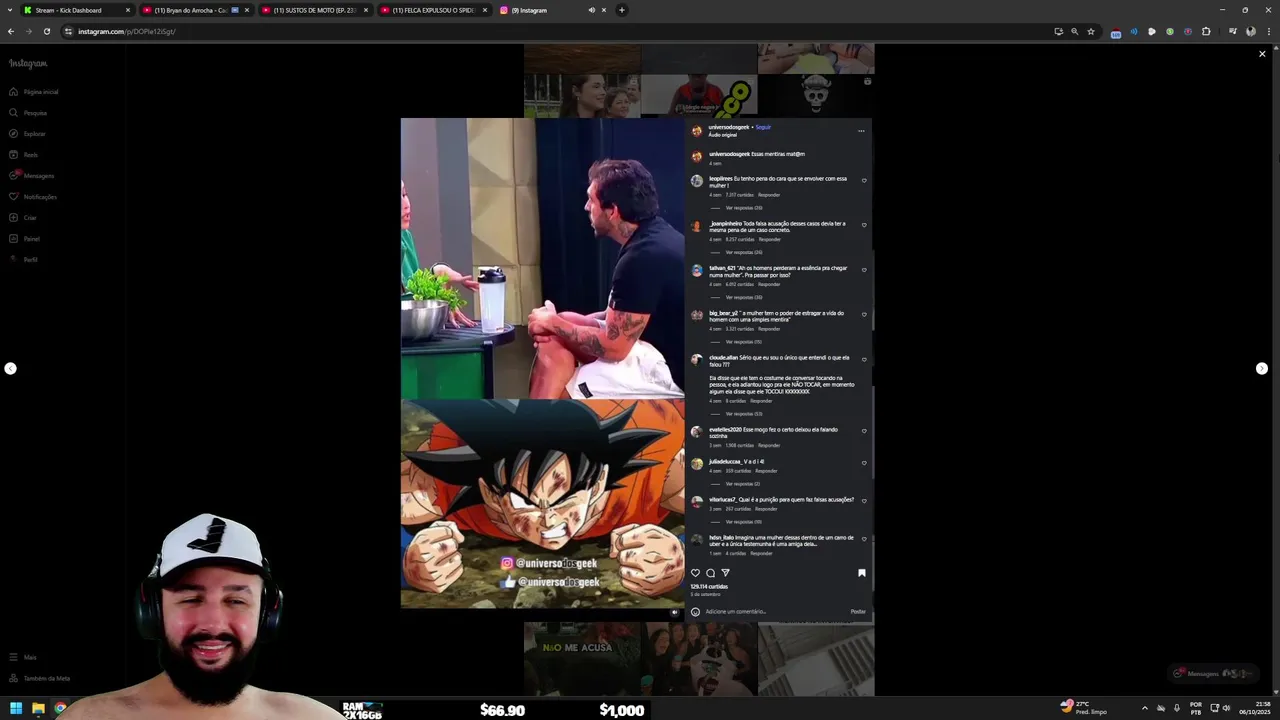Reply to the hdsn_italo comment
Viewport: 1280px width, 720px height.
[761, 553]
